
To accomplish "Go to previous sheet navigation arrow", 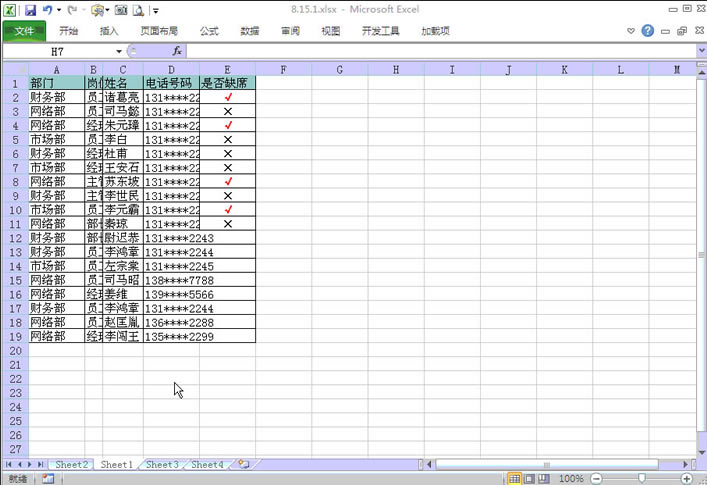I will (19, 464).
